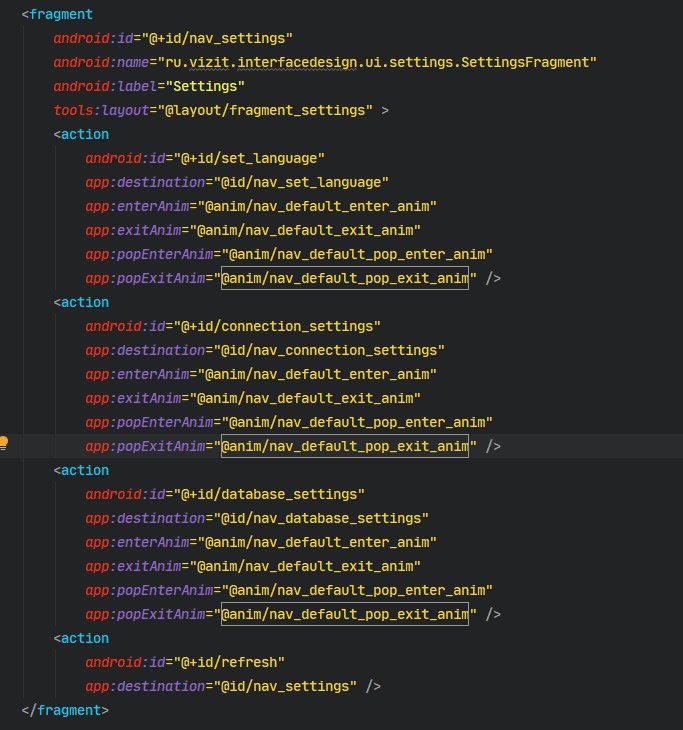Click the opening fragment tag
The height and width of the screenshot is (730, 683).
pyautogui.click(x=57, y=14)
